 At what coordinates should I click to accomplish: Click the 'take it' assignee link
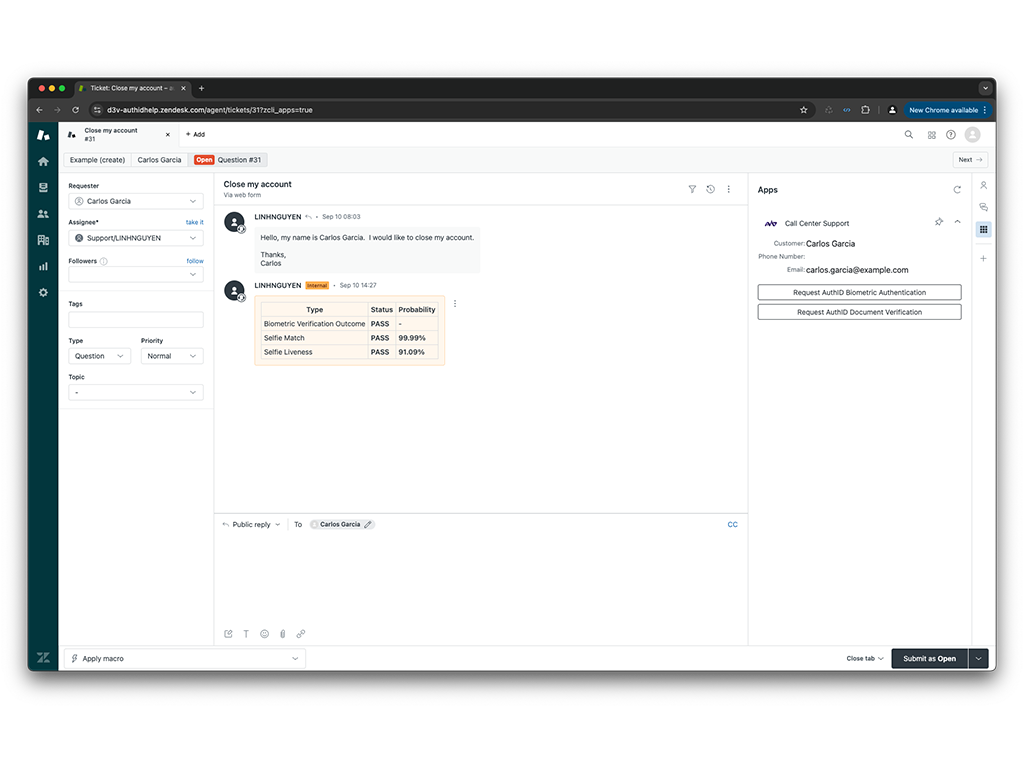(x=194, y=222)
